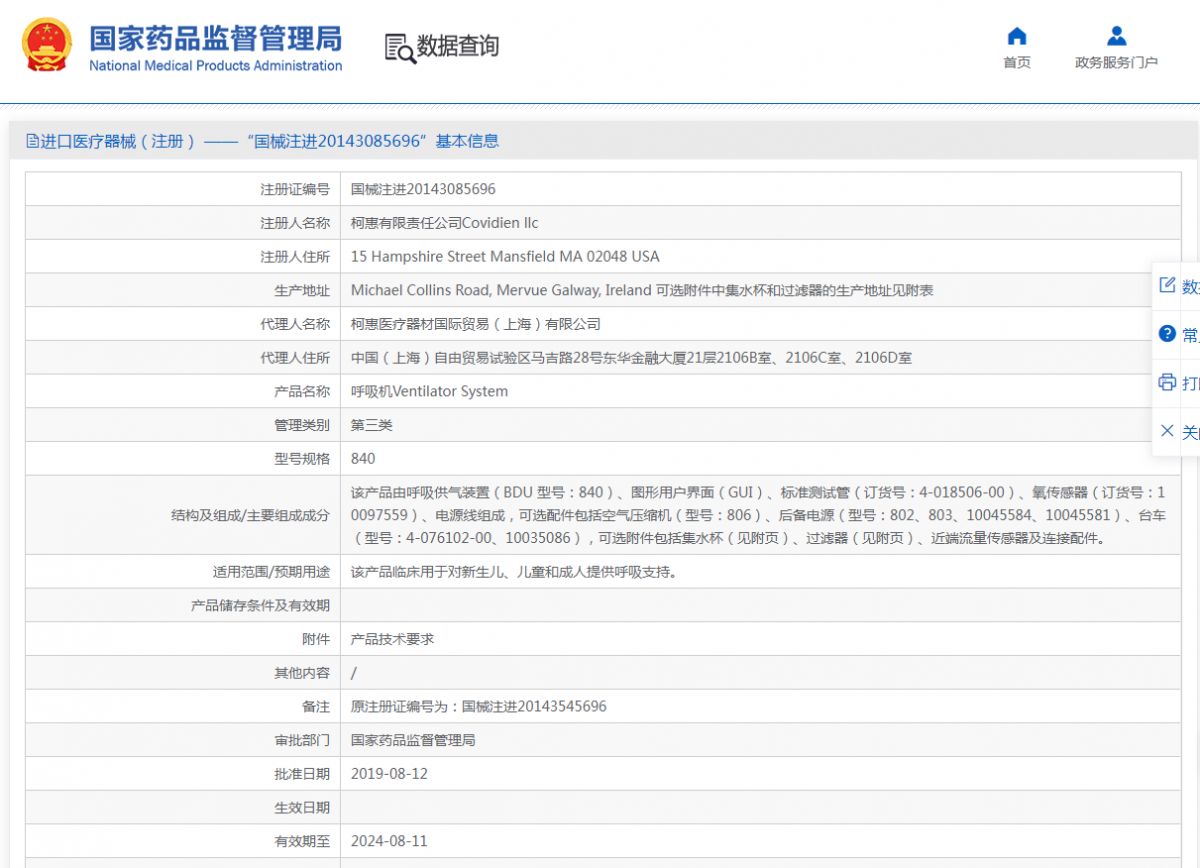Click 国家药品监督管理局 header title
This screenshot has width=1200, height=868.
[216, 38]
